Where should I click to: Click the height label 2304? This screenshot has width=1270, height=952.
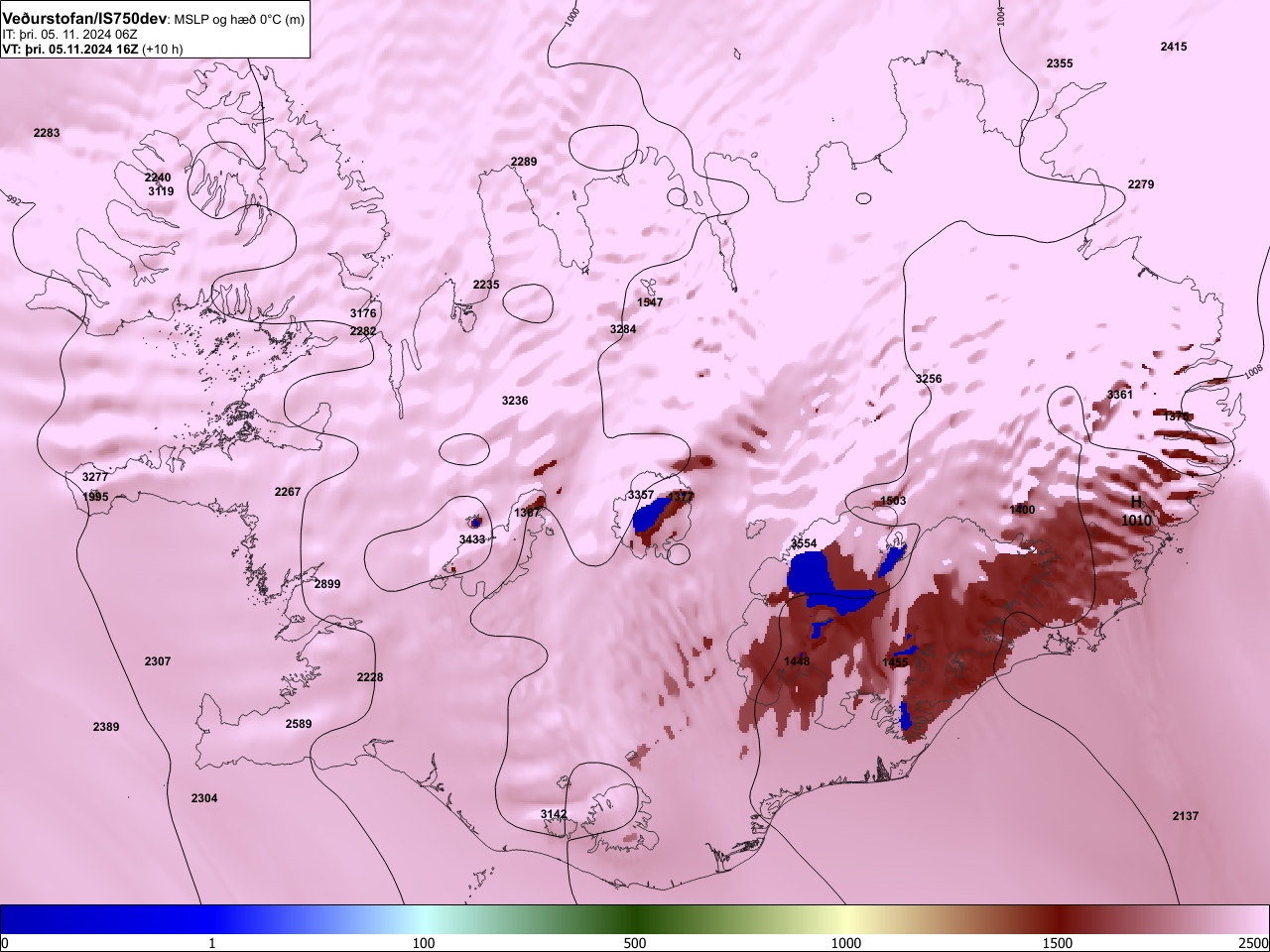coord(204,798)
